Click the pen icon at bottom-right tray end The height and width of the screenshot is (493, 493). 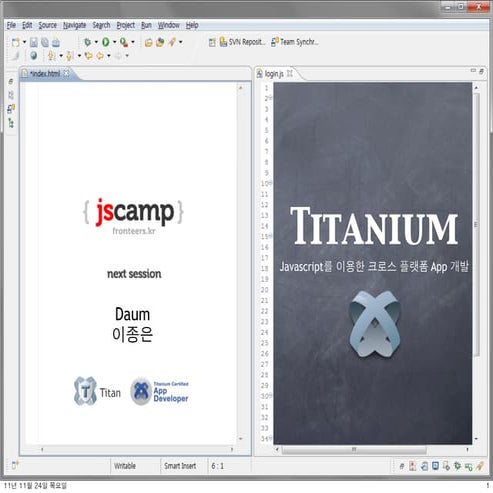click(x=480, y=466)
